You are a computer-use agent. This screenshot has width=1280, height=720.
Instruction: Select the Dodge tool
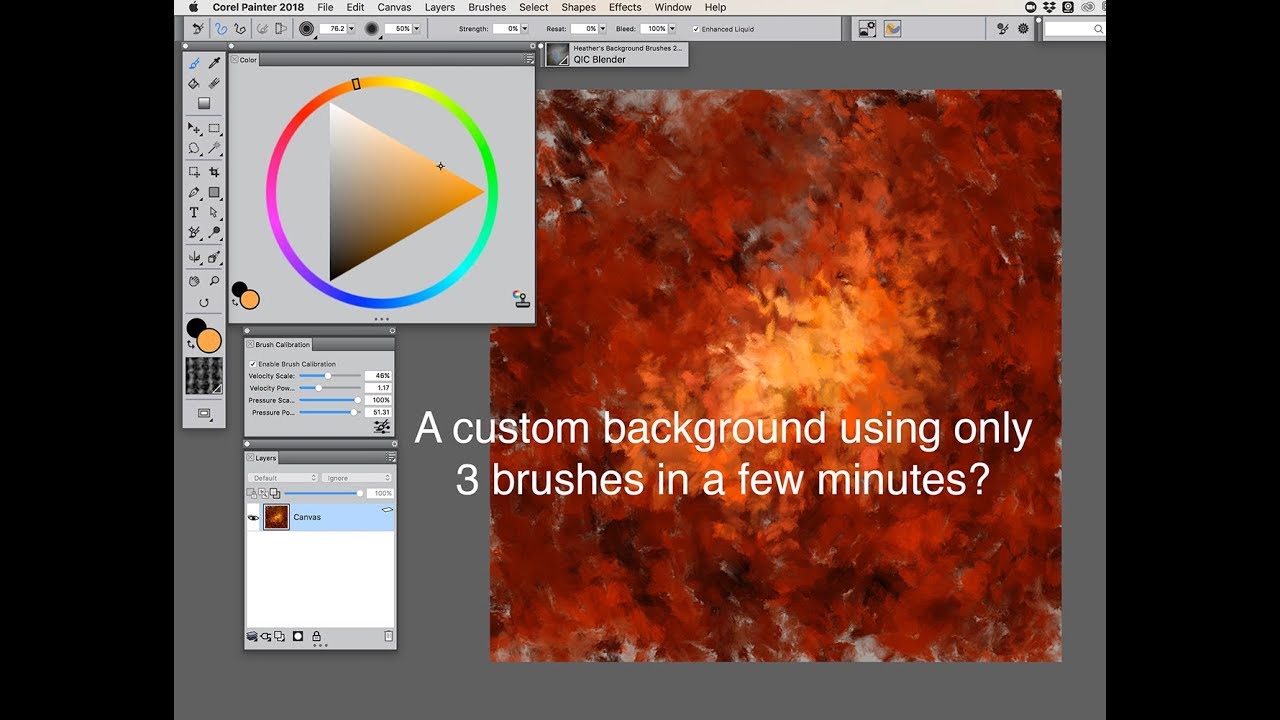click(x=214, y=233)
